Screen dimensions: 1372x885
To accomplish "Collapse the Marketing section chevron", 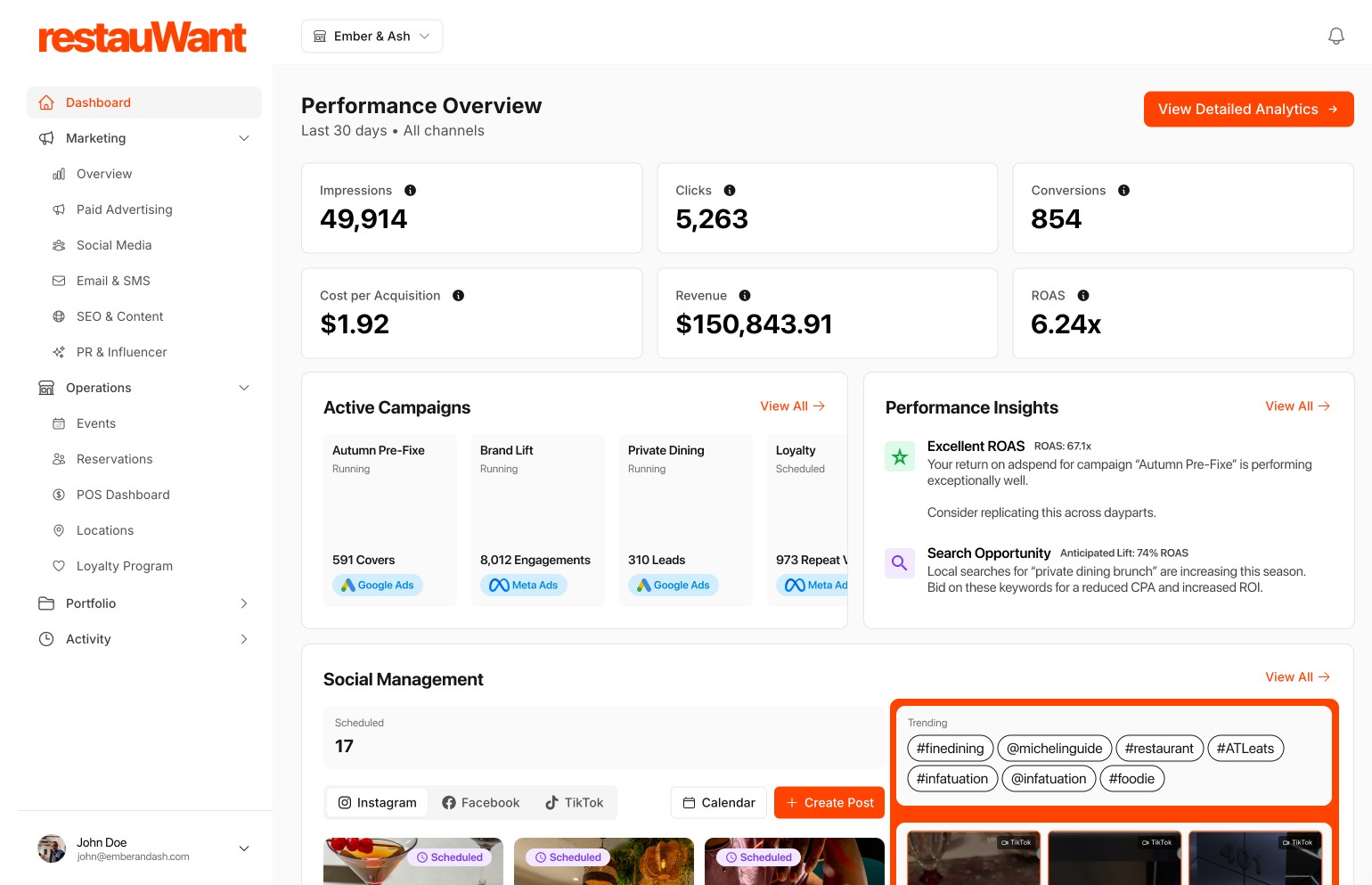I will 244,138.
